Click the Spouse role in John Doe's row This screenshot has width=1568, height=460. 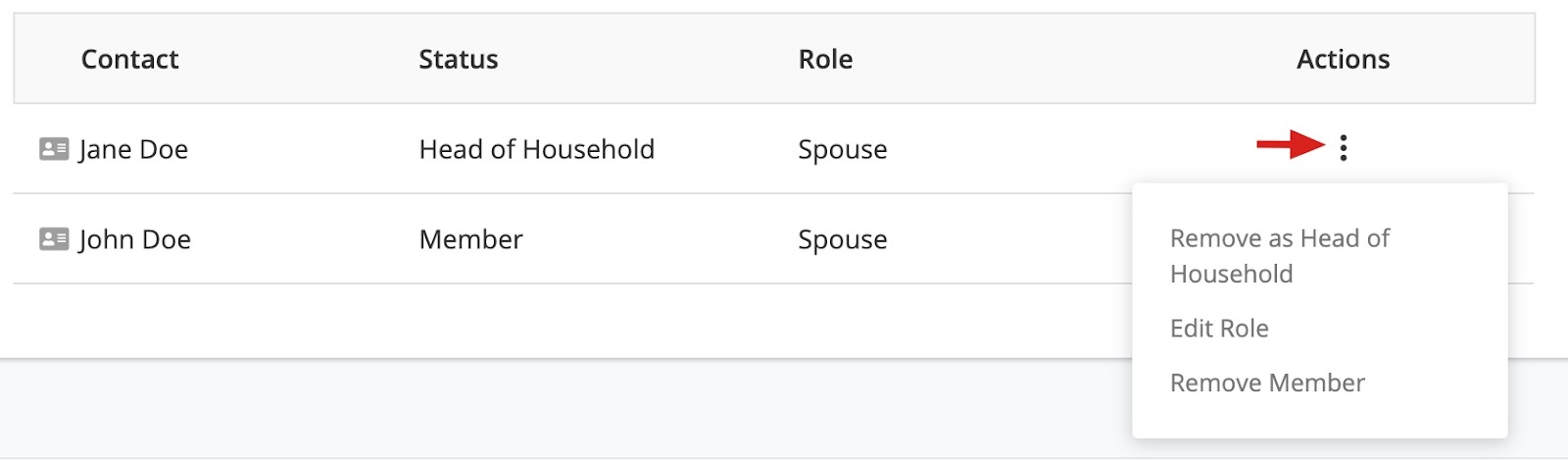pyautogui.click(x=843, y=239)
